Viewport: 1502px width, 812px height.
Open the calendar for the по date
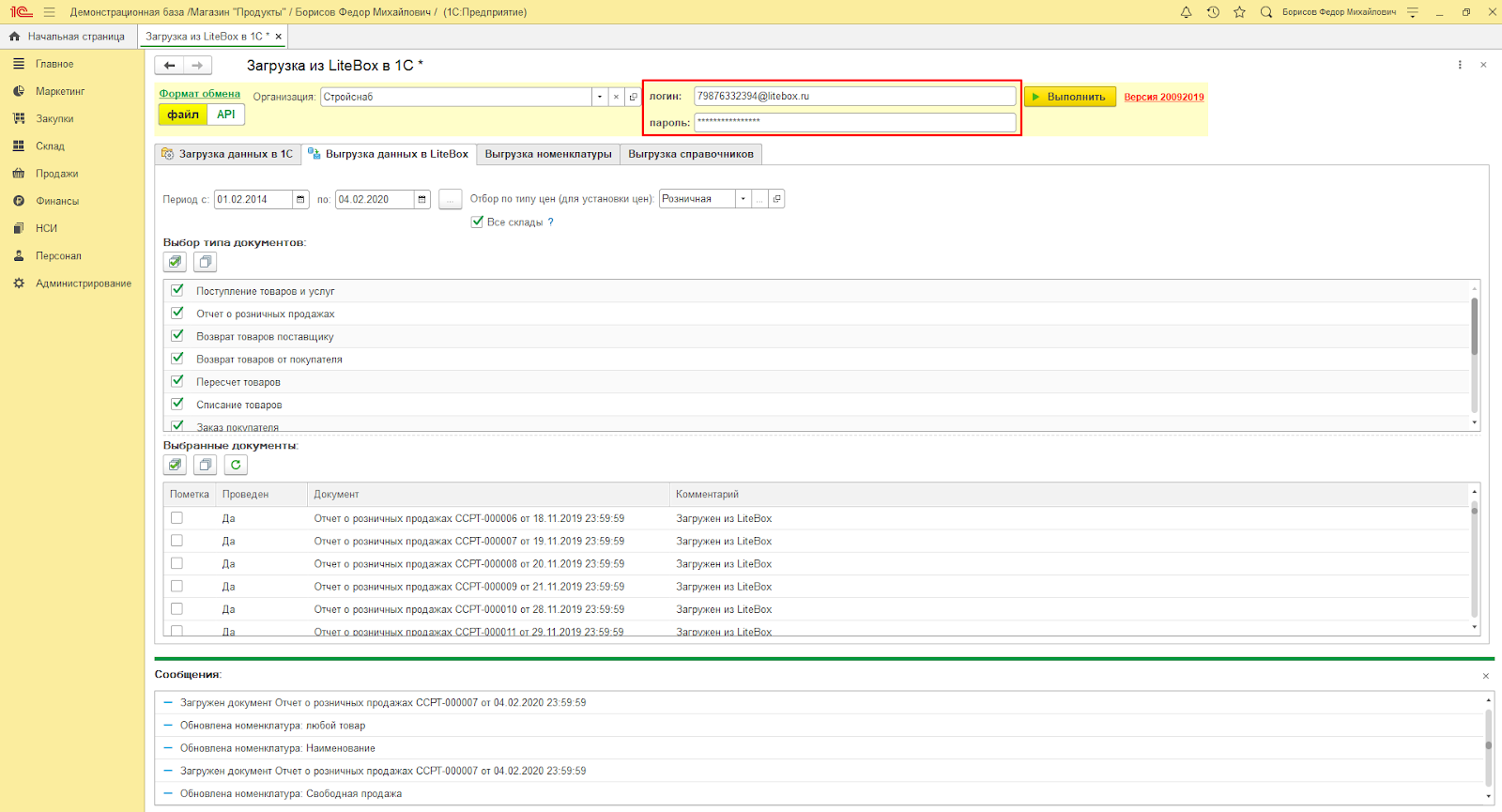pyautogui.click(x=422, y=199)
